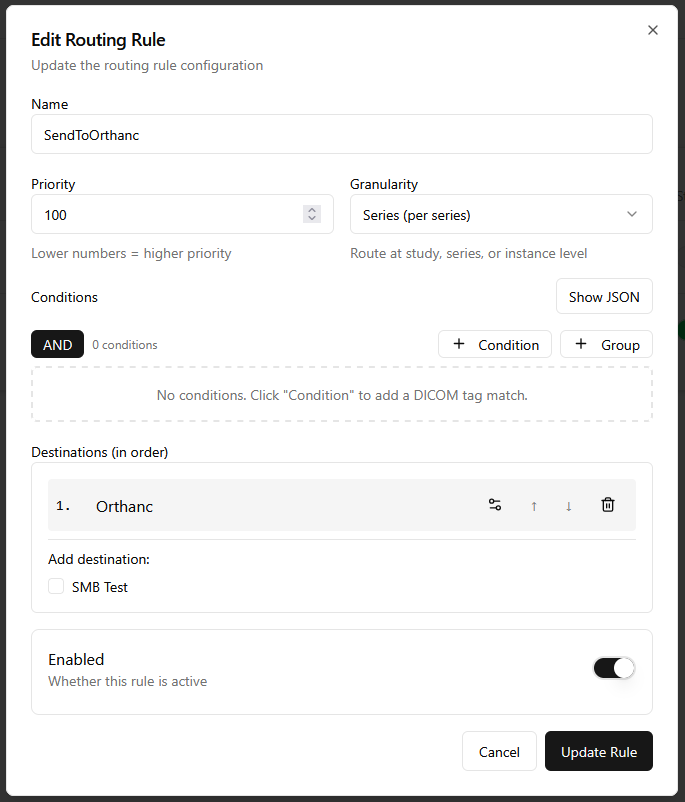
Task: Disable the Enabled switch
Action: (x=614, y=667)
